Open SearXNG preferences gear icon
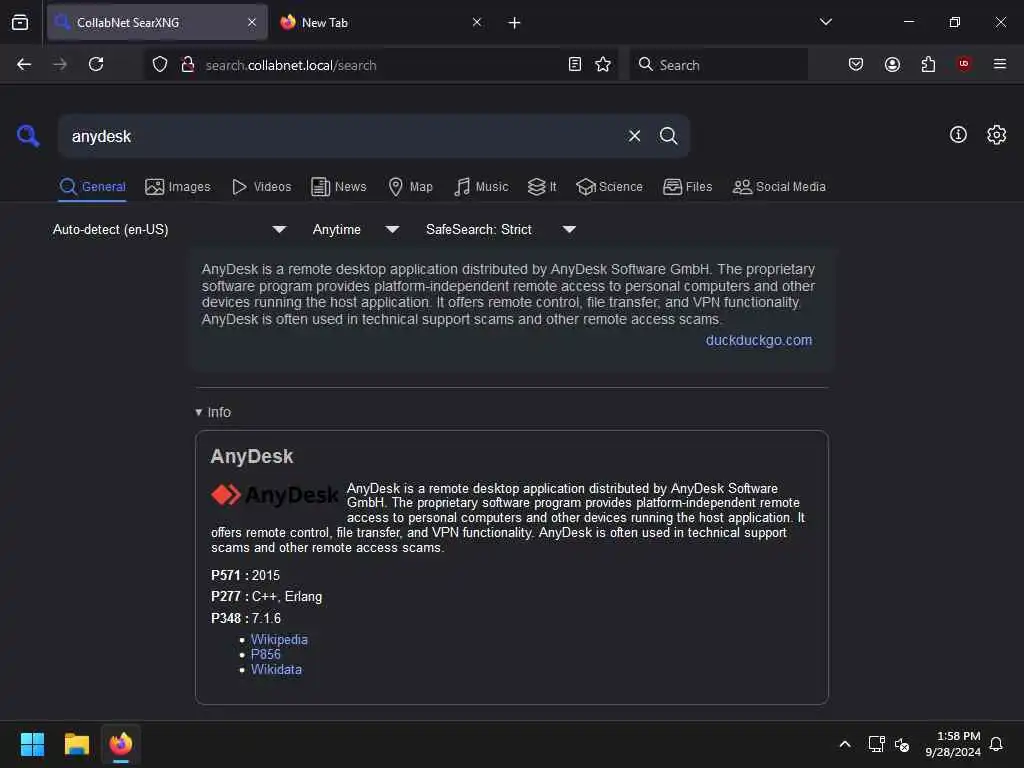This screenshot has height=768, width=1024. tap(996, 135)
